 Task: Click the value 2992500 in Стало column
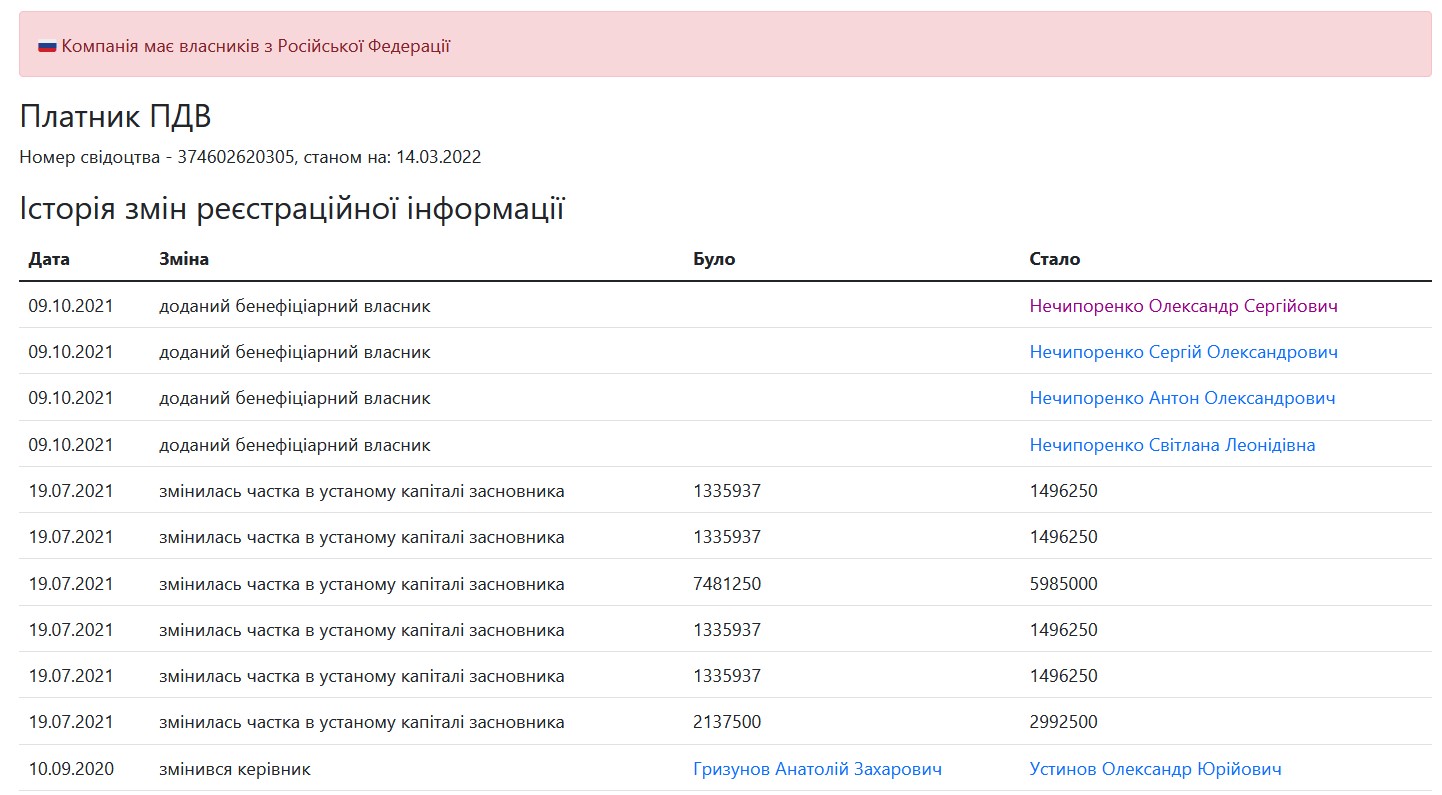(1064, 722)
